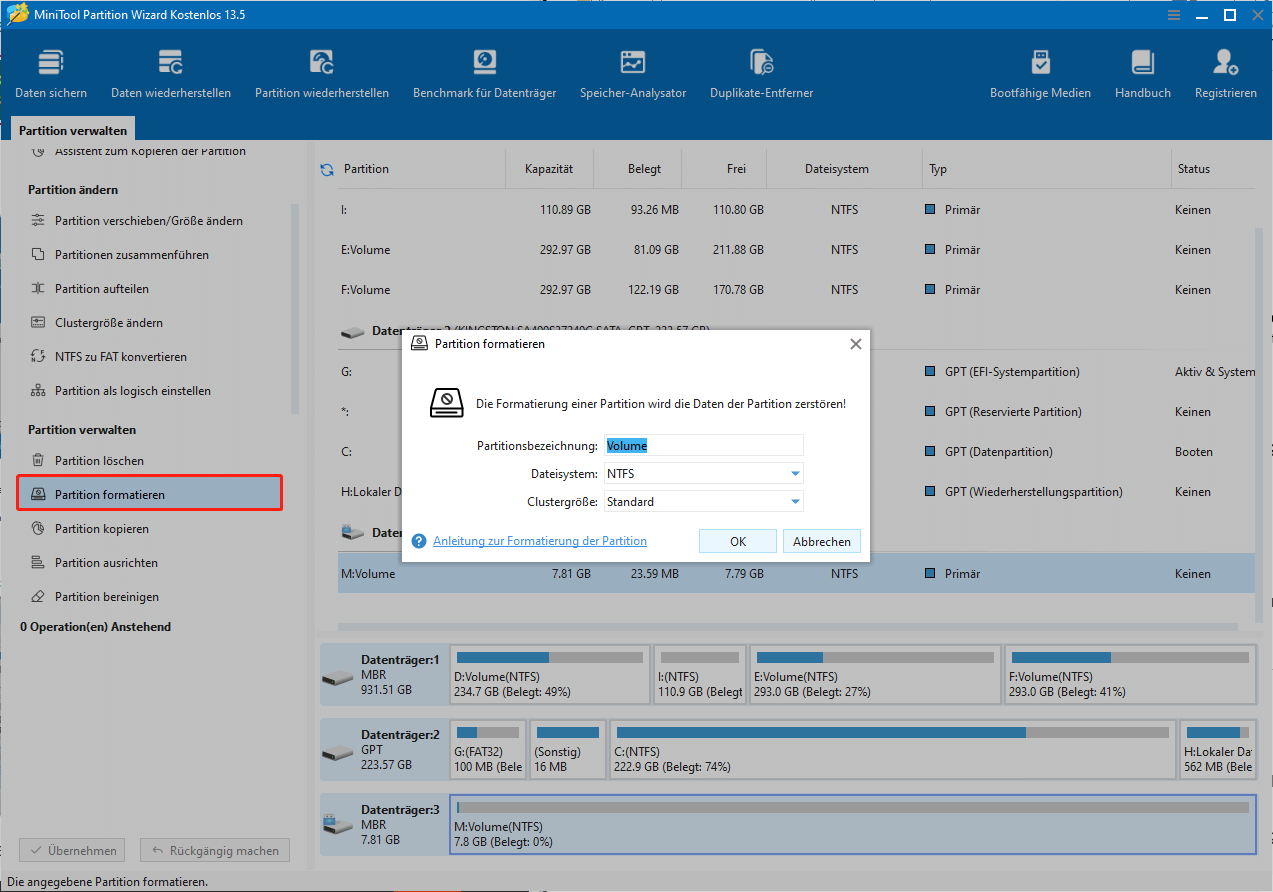The image size is (1273, 892).
Task: Launch Partition wiederherstellen
Action: tap(321, 72)
